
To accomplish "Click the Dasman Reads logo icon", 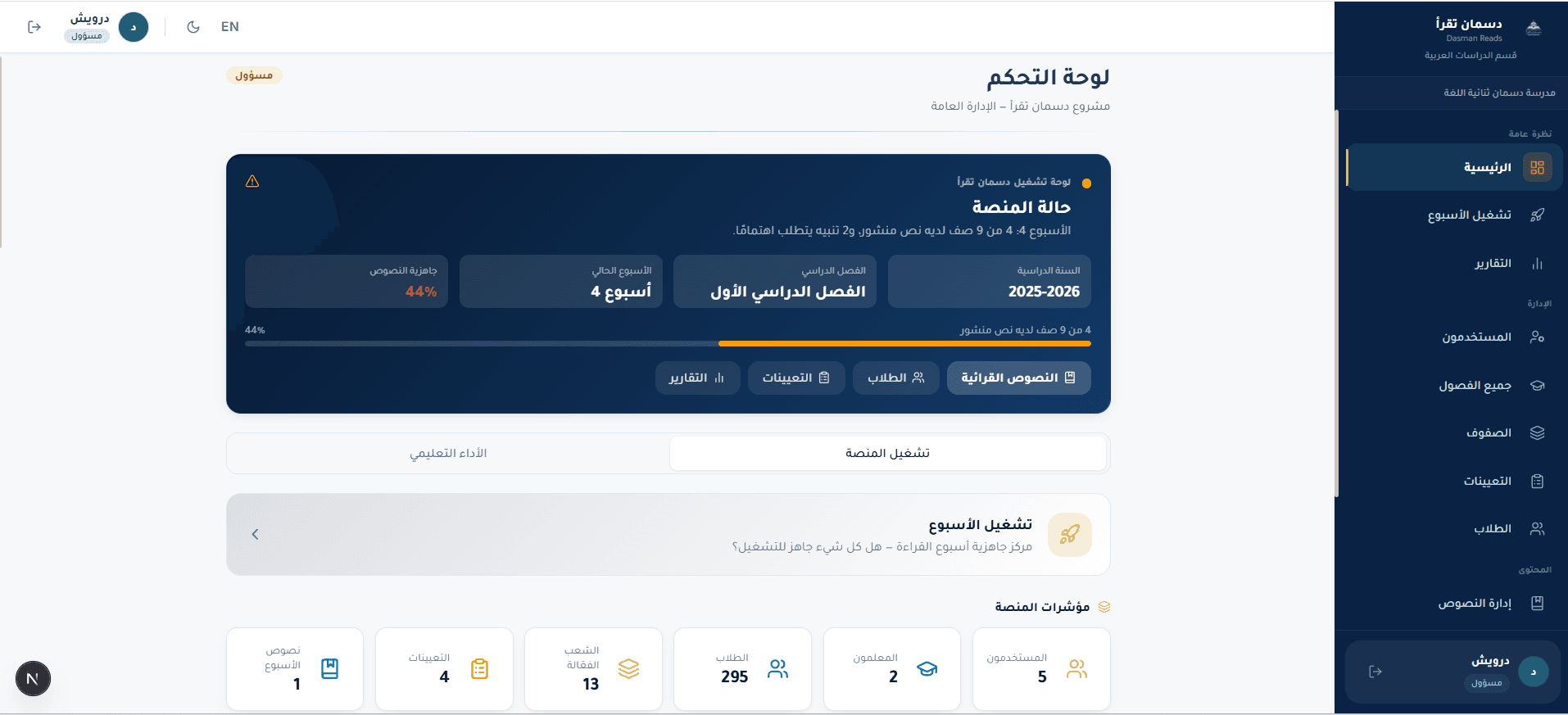I will (1534, 29).
